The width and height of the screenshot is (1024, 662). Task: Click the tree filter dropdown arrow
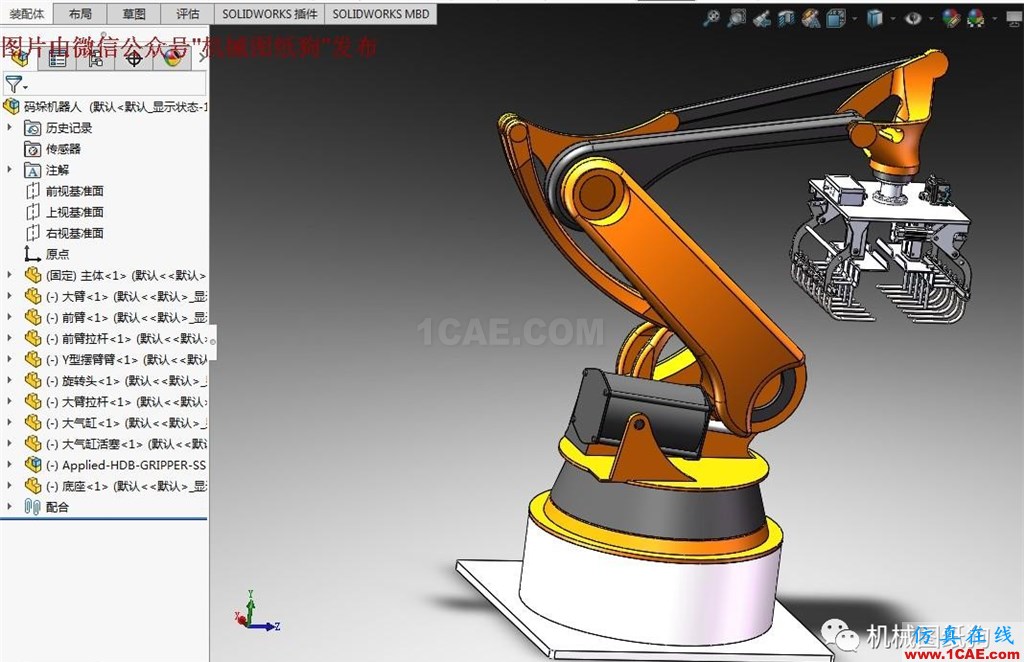25,87
